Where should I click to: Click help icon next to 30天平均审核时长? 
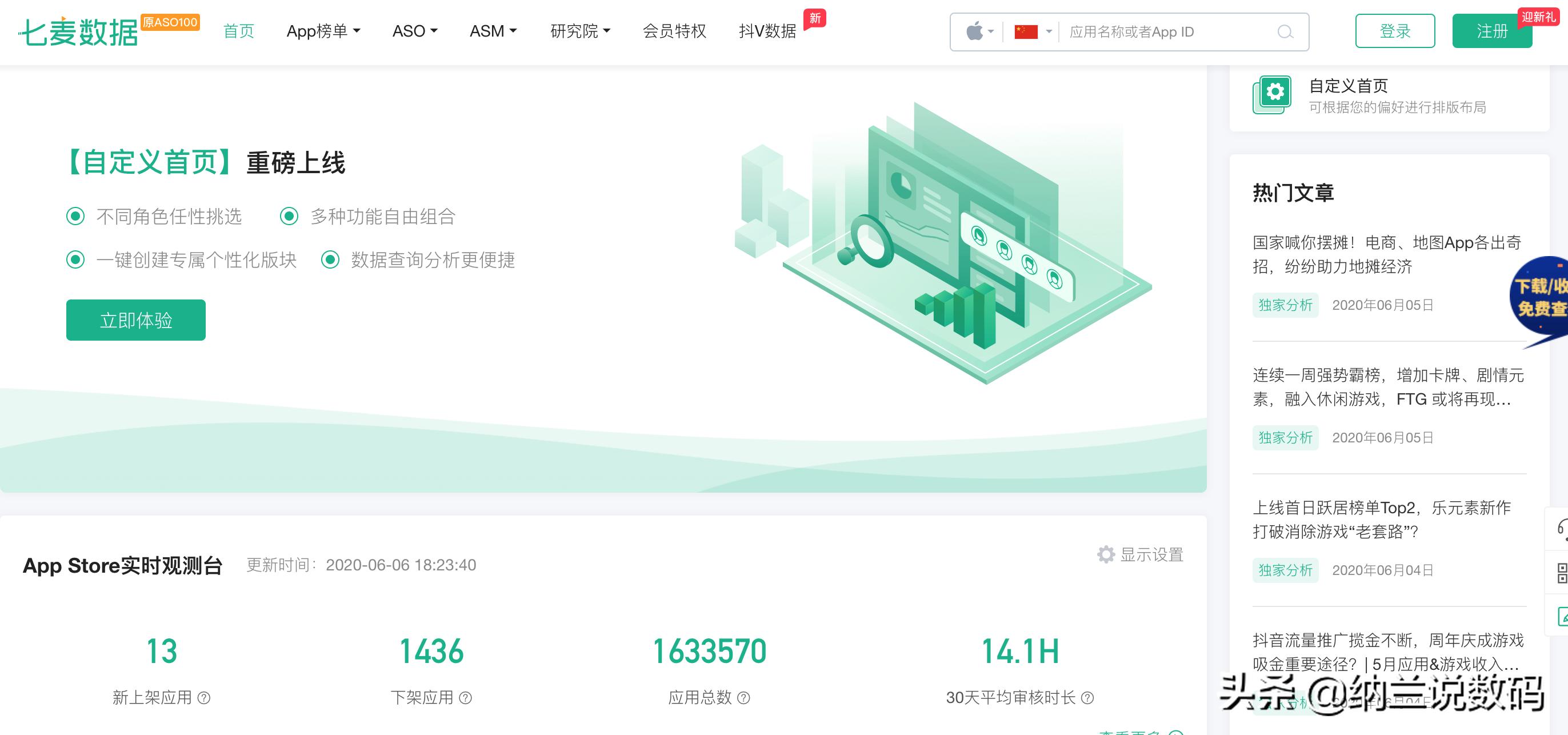1088,698
